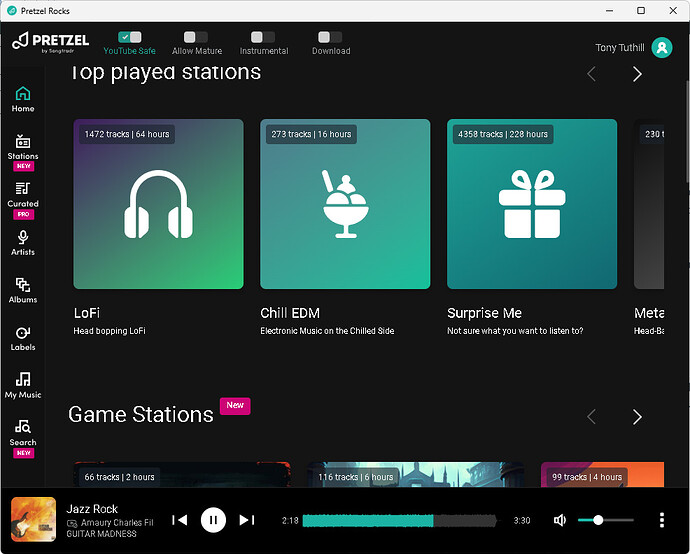Go to the Home tab

pyautogui.click(x=22, y=99)
